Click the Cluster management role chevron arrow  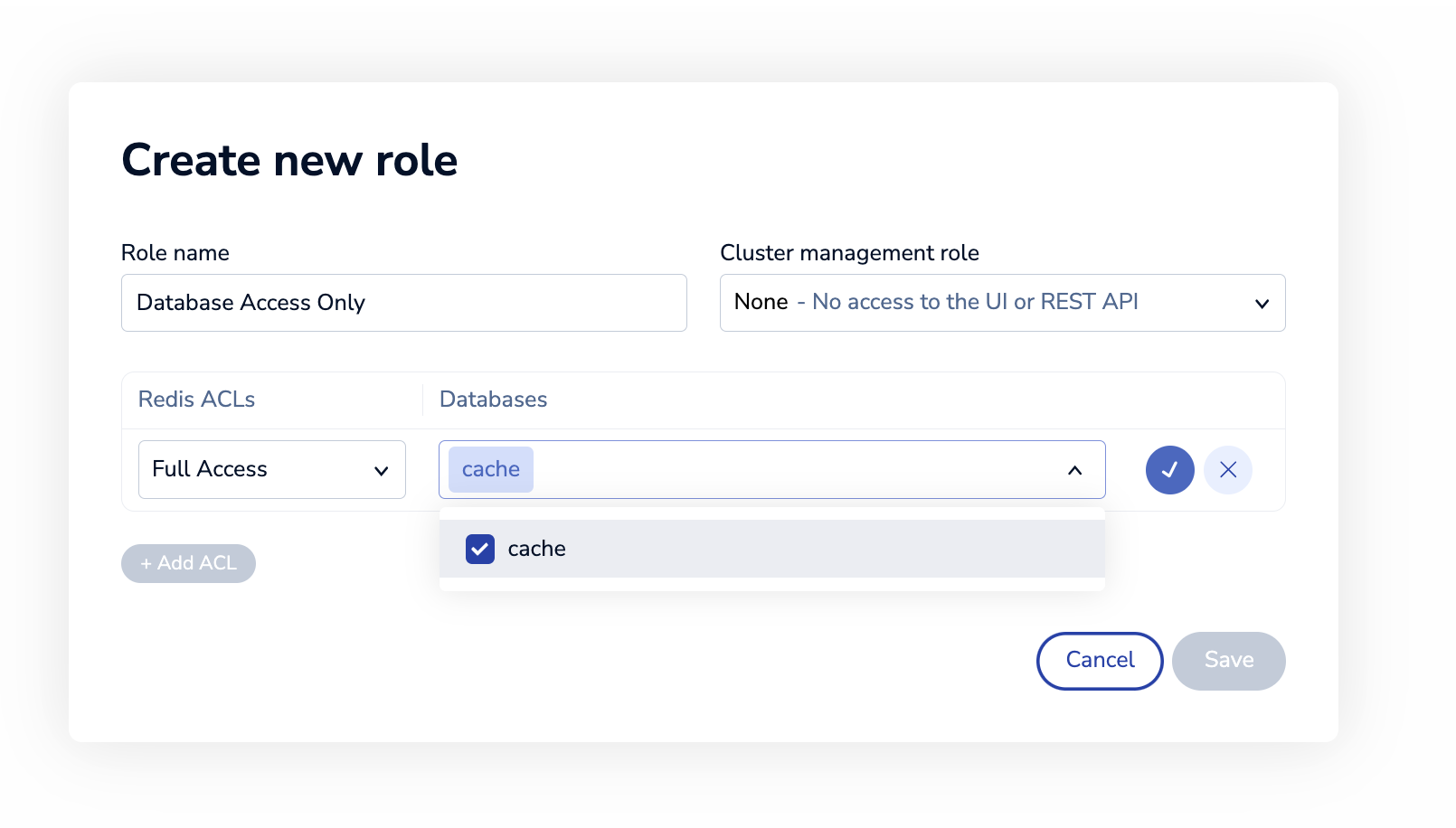coord(1262,304)
